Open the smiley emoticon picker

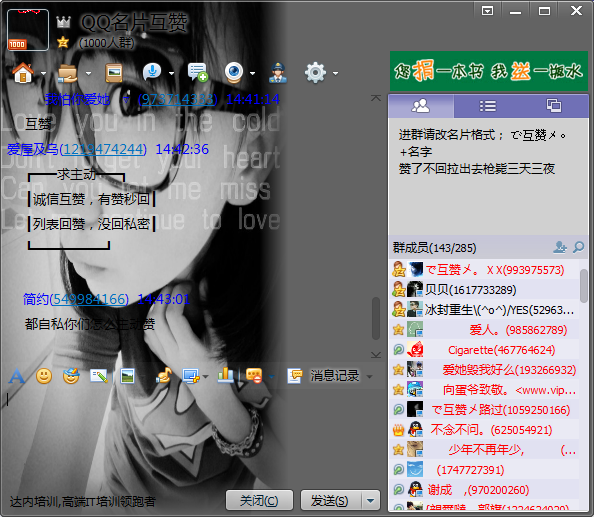44,376
